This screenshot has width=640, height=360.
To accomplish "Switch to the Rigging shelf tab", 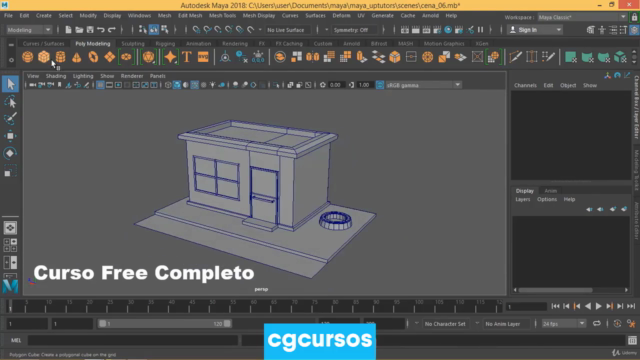I will point(165,43).
